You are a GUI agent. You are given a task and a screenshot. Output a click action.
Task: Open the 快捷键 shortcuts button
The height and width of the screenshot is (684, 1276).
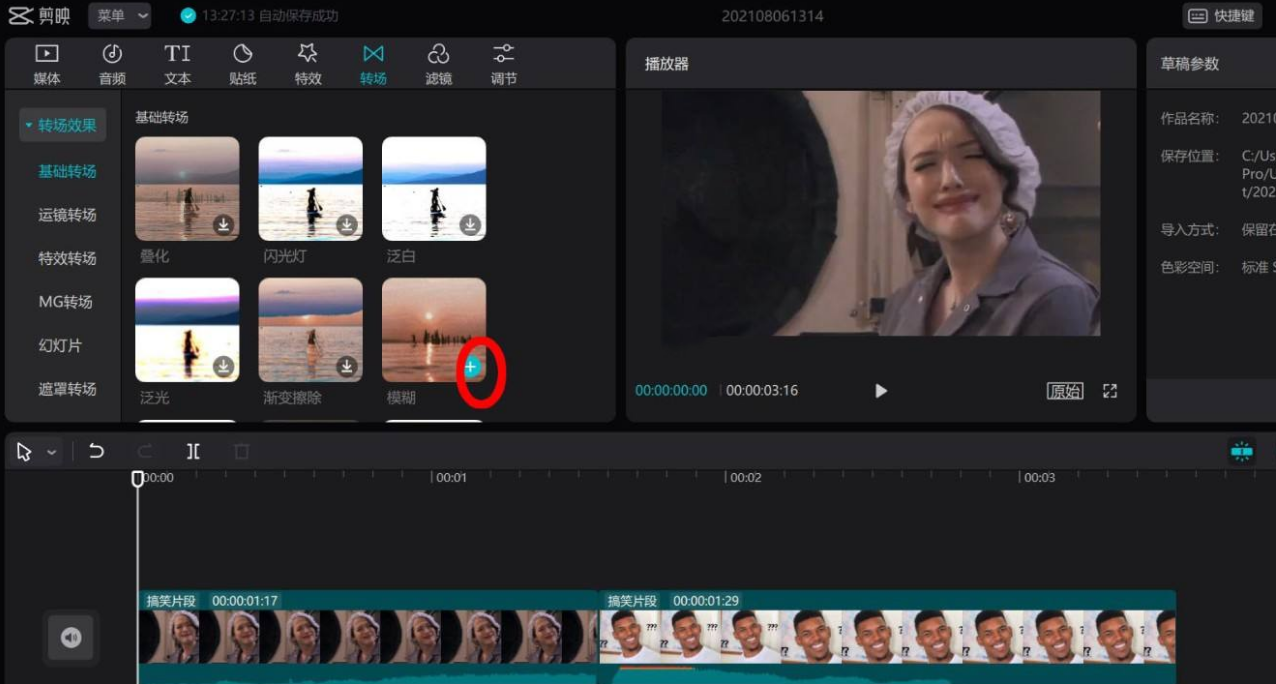tap(1223, 16)
